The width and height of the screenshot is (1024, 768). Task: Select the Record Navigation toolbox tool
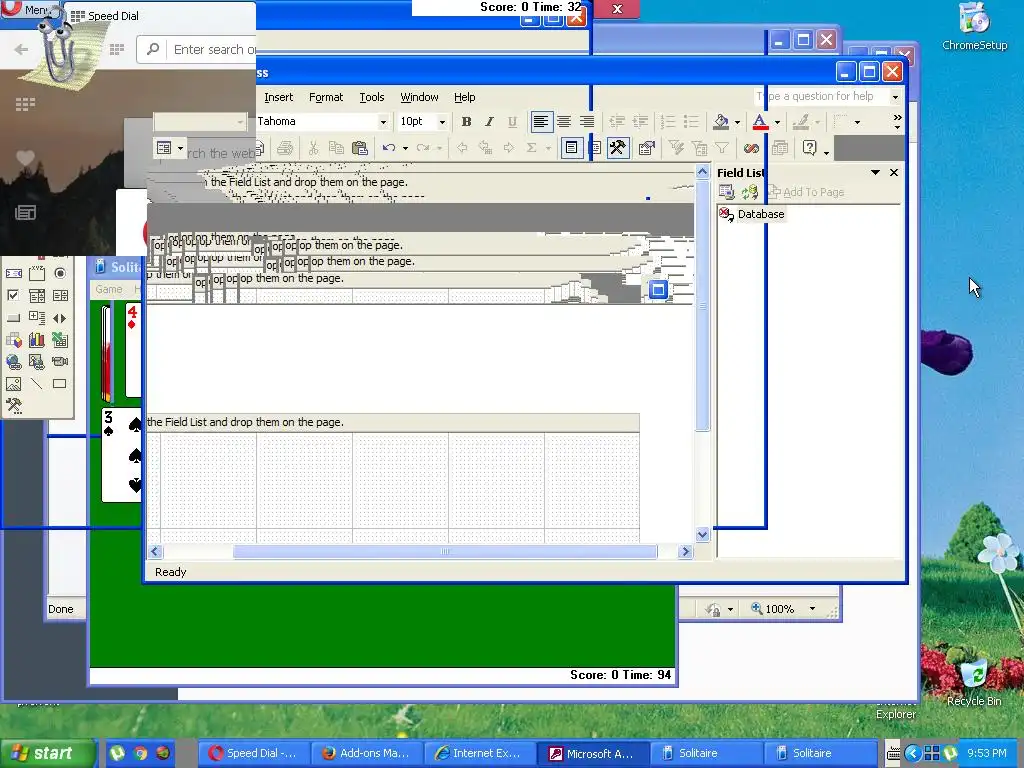click(60, 318)
